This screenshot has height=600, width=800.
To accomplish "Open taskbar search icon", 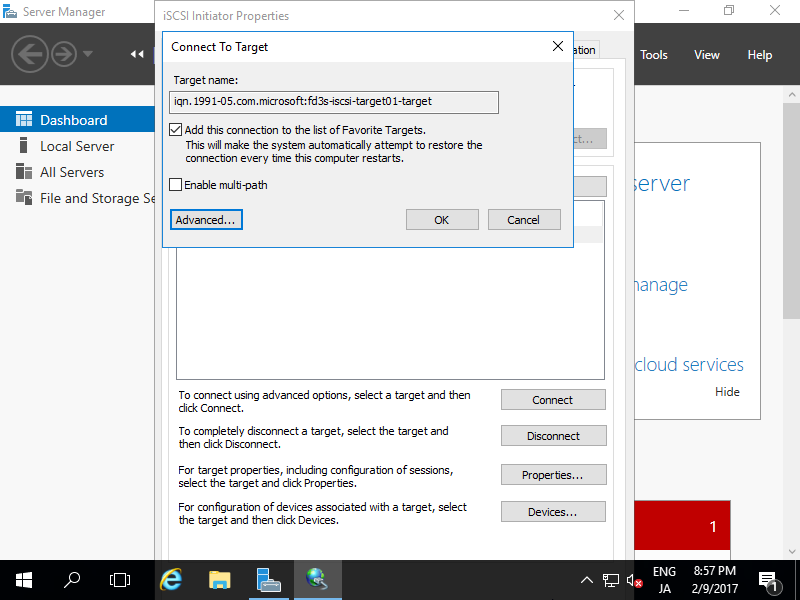I will (x=72, y=580).
